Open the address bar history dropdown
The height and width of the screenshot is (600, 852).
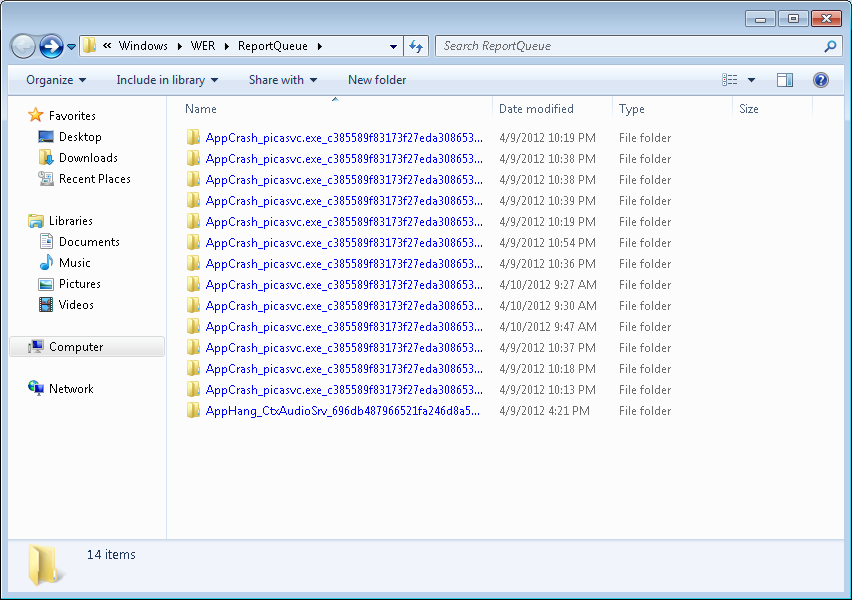(x=393, y=47)
